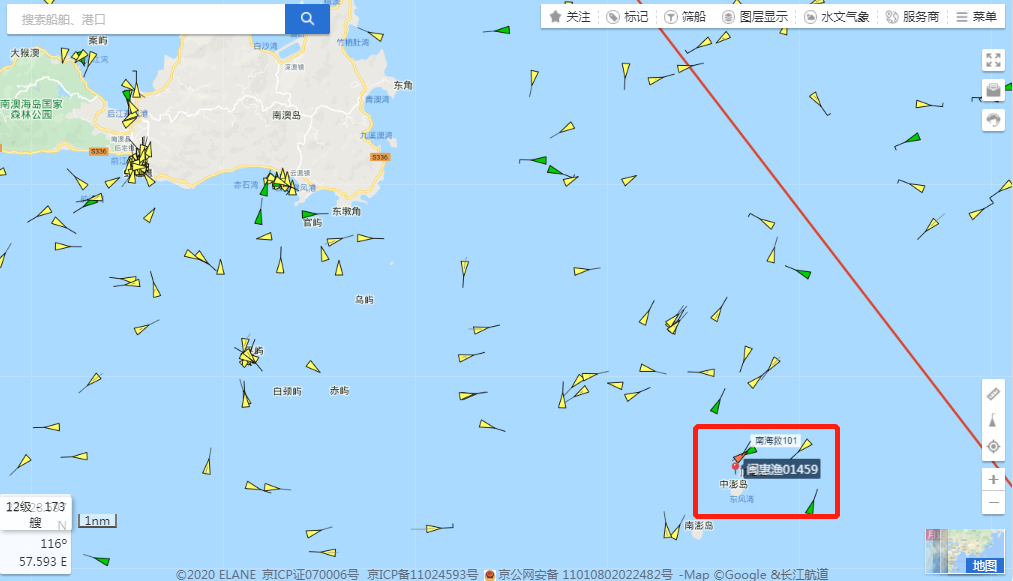Click the 闽惠渔01459 ship label
This screenshot has height=581, width=1013.
[782, 469]
